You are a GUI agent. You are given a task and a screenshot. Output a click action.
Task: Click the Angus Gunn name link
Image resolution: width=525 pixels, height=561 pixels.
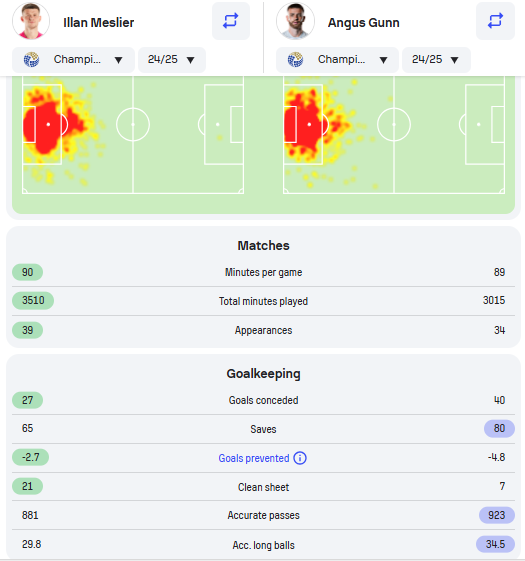click(x=364, y=23)
